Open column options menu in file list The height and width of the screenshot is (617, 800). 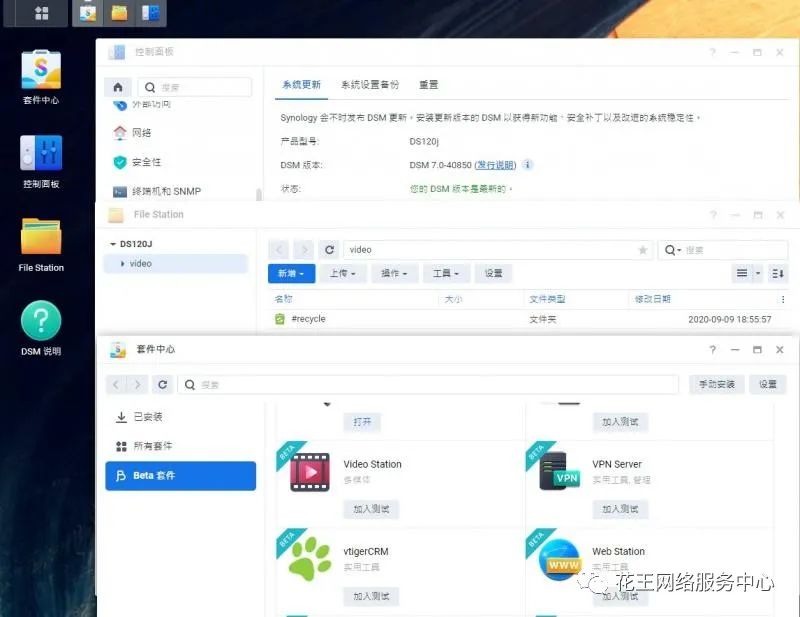pos(783,299)
